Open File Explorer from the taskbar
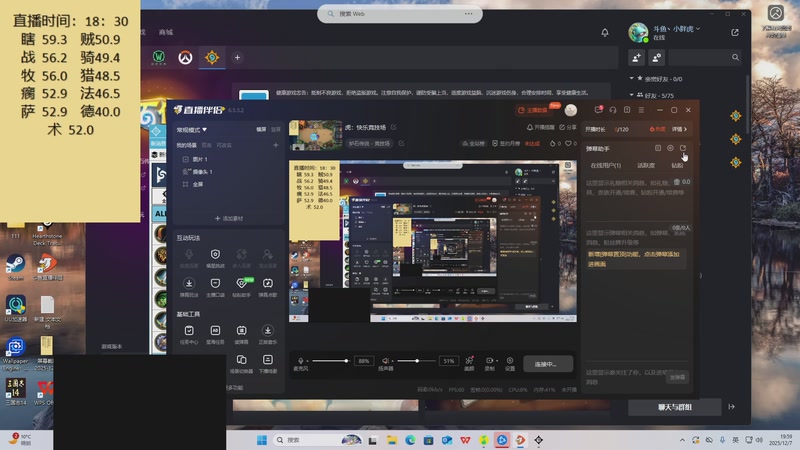The height and width of the screenshot is (450, 800). (x=391, y=440)
